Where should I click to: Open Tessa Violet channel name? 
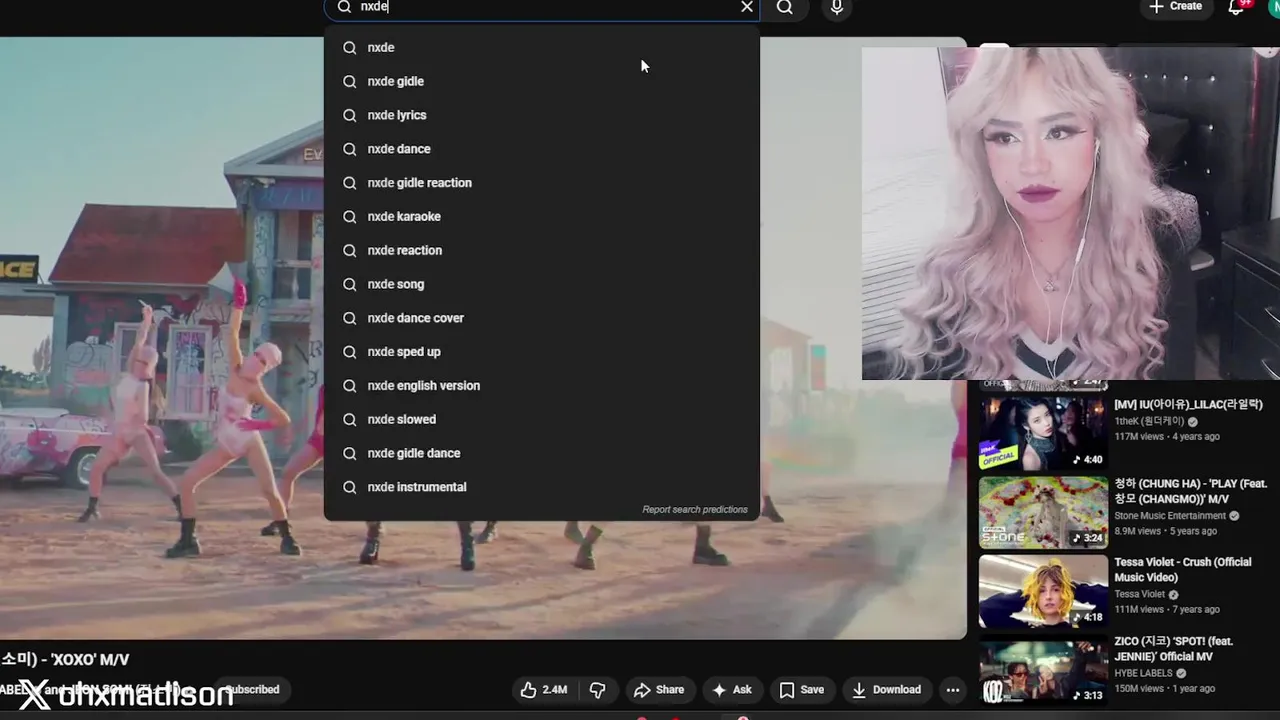(x=1140, y=594)
